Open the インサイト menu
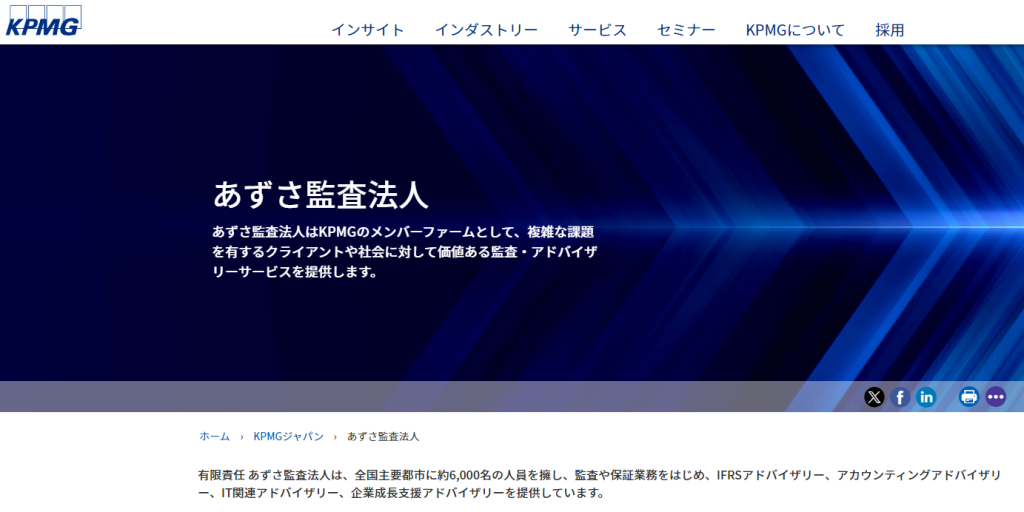Image resolution: width=1024 pixels, height=512 pixels. tap(368, 30)
